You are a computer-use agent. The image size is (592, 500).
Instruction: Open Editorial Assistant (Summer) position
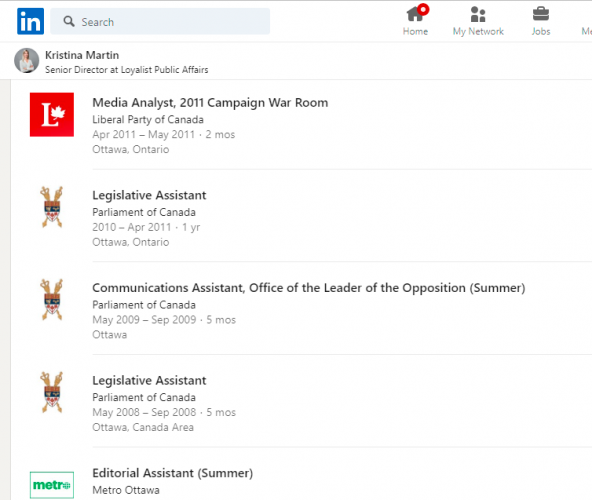pyautogui.click(x=173, y=473)
